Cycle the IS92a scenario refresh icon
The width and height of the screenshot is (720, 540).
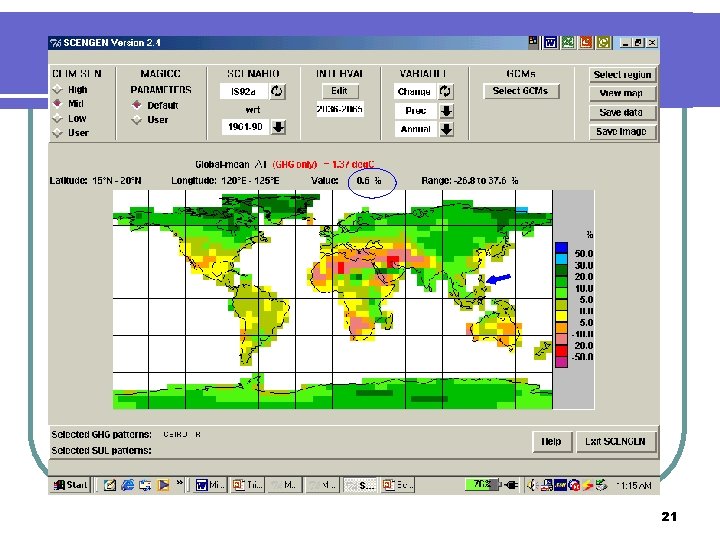coord(278,91)
